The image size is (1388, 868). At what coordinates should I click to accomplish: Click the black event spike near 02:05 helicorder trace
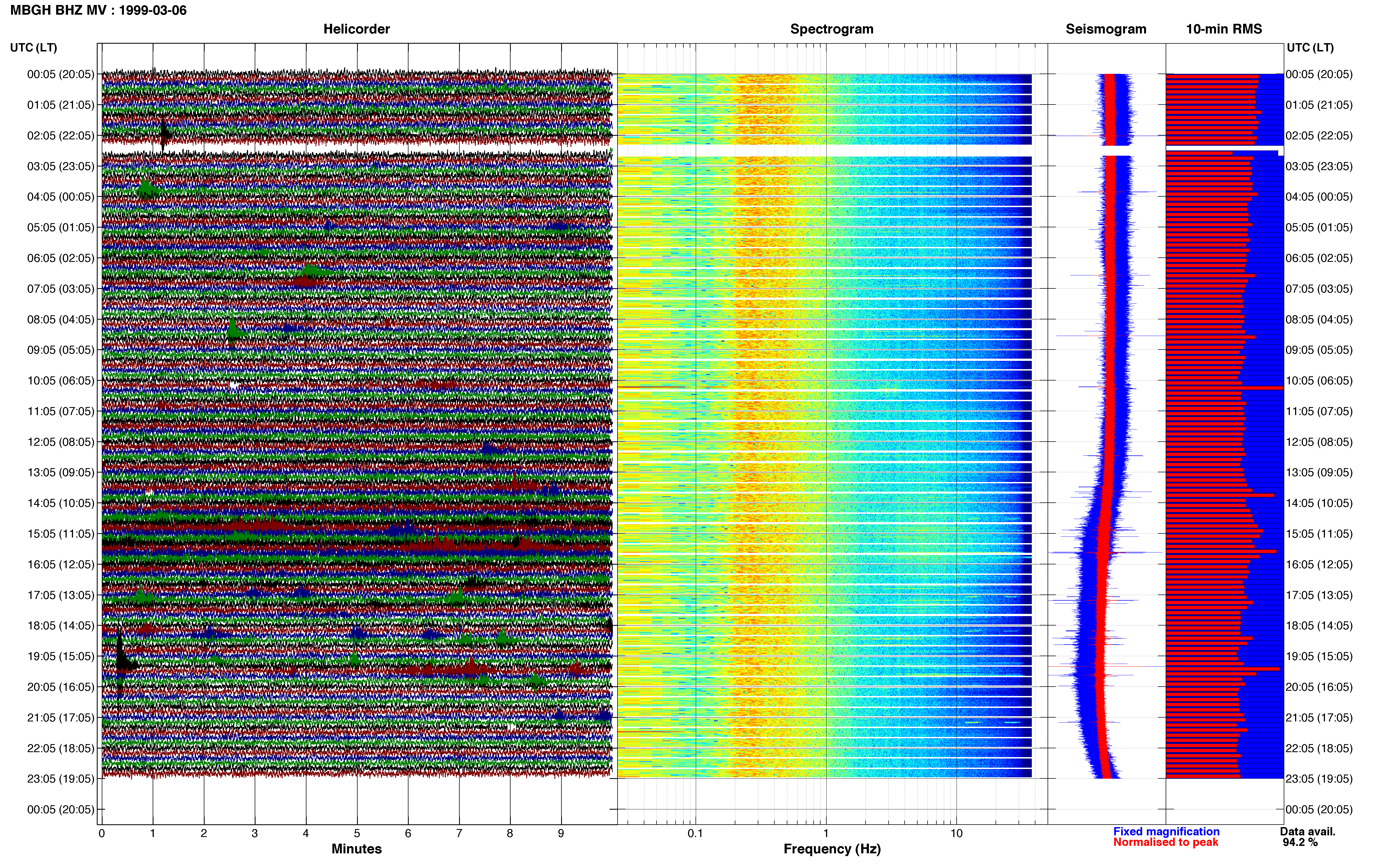(164, 134)
